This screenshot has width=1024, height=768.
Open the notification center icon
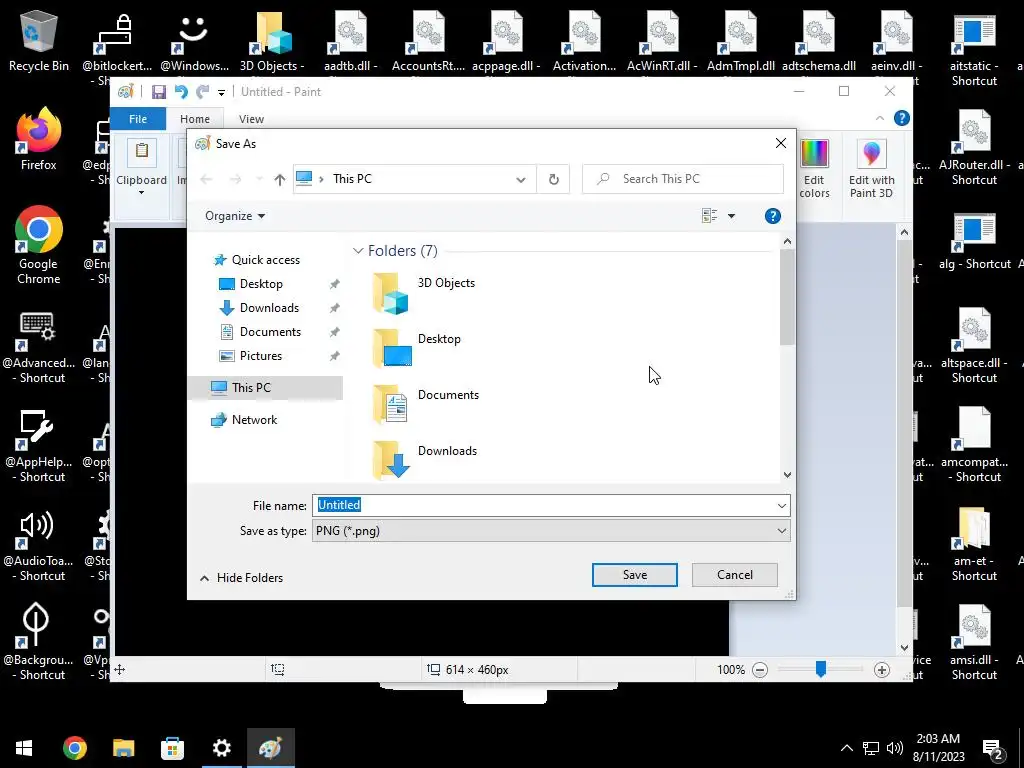pyautogui.click(x=992, y=748)
